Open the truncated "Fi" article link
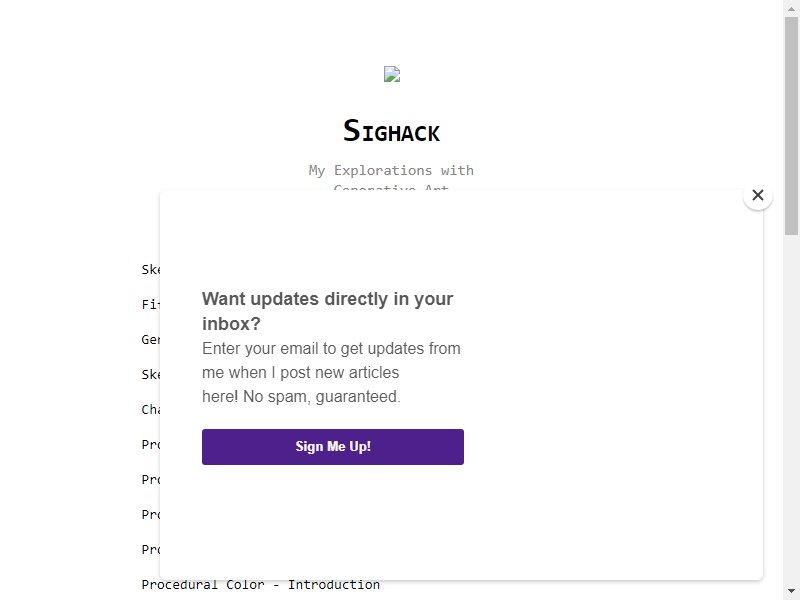This screenshot has width=800, height=600. pos(151,305)
